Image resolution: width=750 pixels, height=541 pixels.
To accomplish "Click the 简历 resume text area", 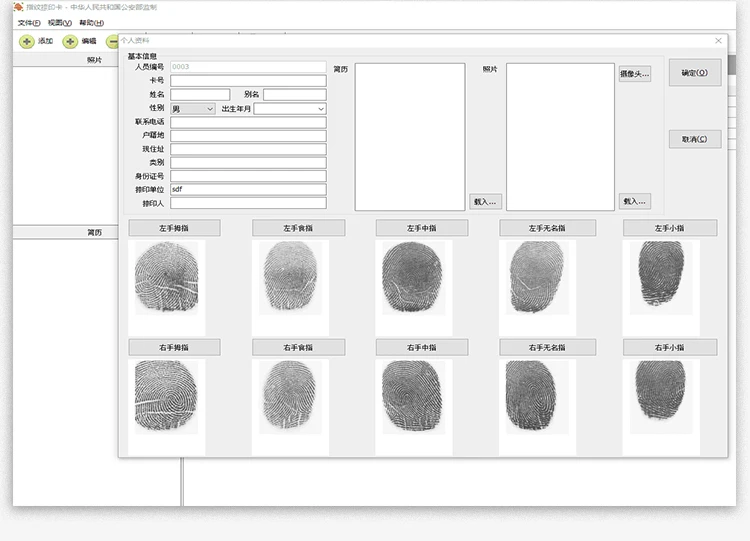I will point(410,137).
